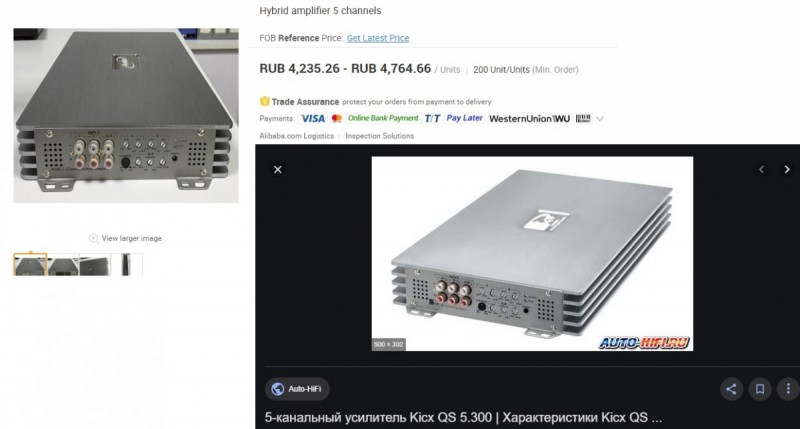800x429 pixels.
Task: Open three-dot more options menu
Action: (788, 389)
